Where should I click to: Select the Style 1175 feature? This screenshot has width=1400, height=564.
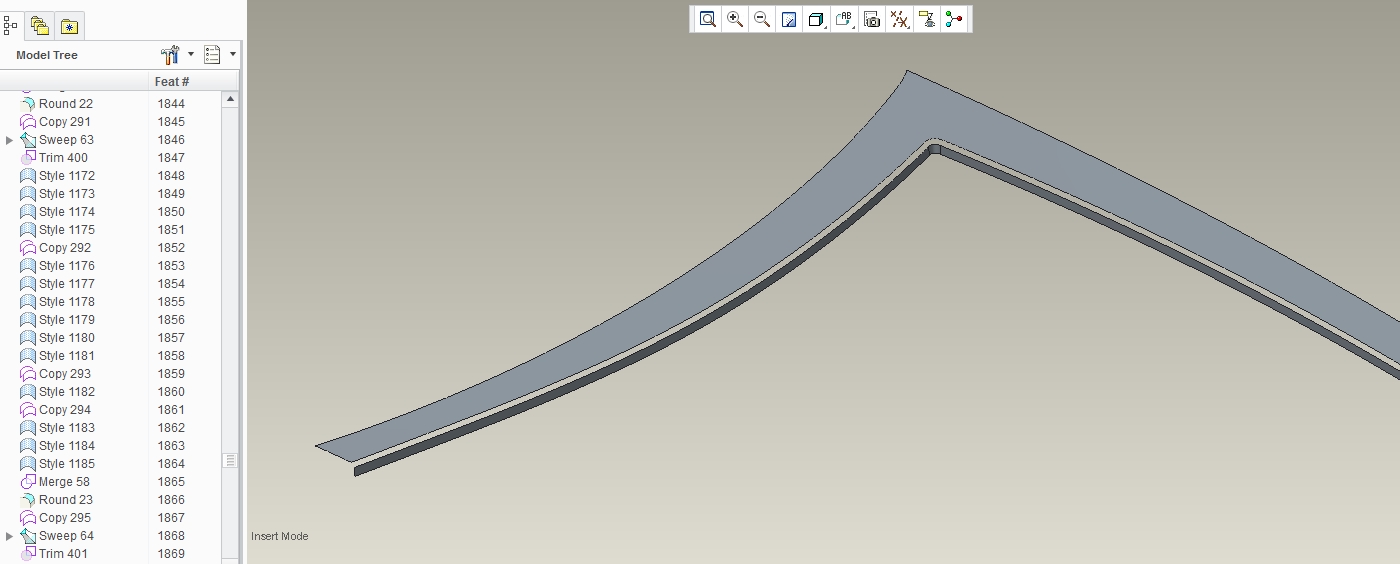(x=67, y=230)
